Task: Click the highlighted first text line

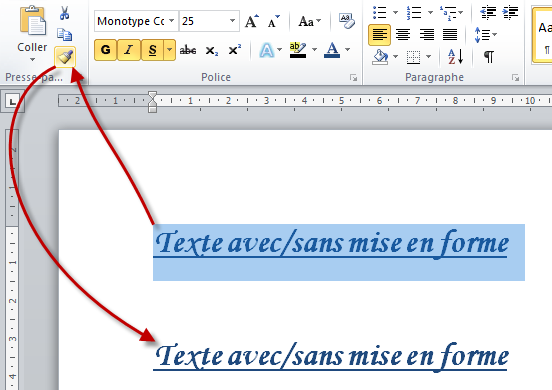Action: tap(331, 244)
